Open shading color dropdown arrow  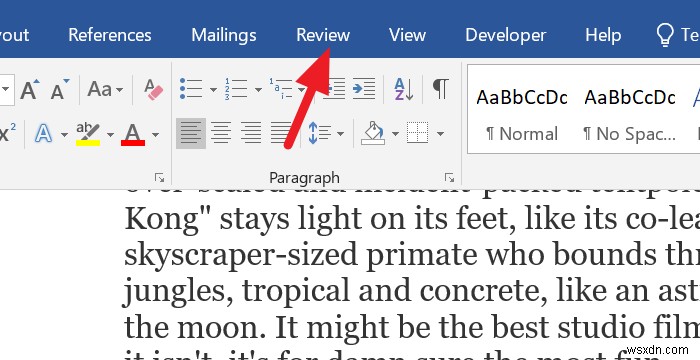pyautogui.click(x=395, y=134)
